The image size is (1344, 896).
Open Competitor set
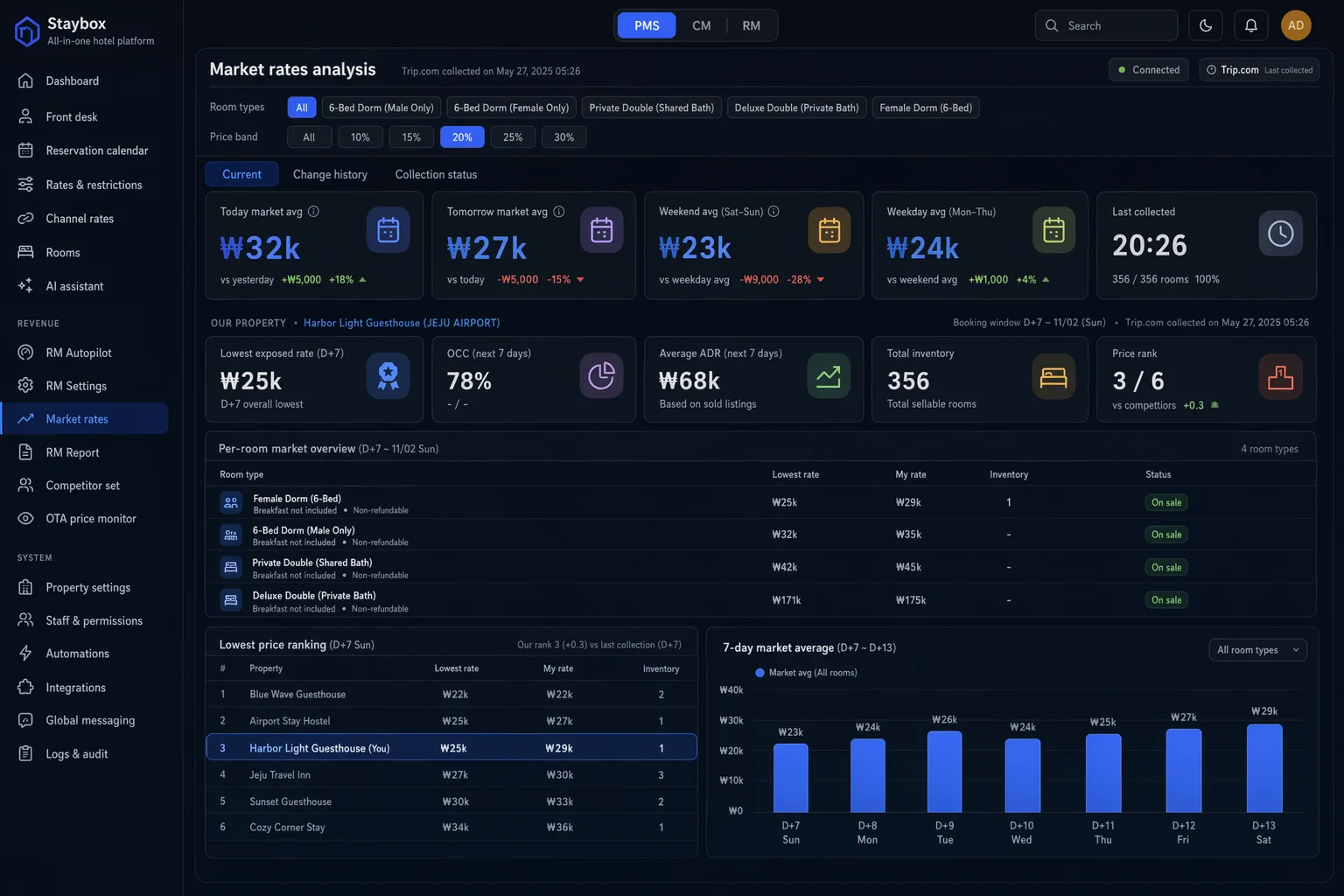85,486
